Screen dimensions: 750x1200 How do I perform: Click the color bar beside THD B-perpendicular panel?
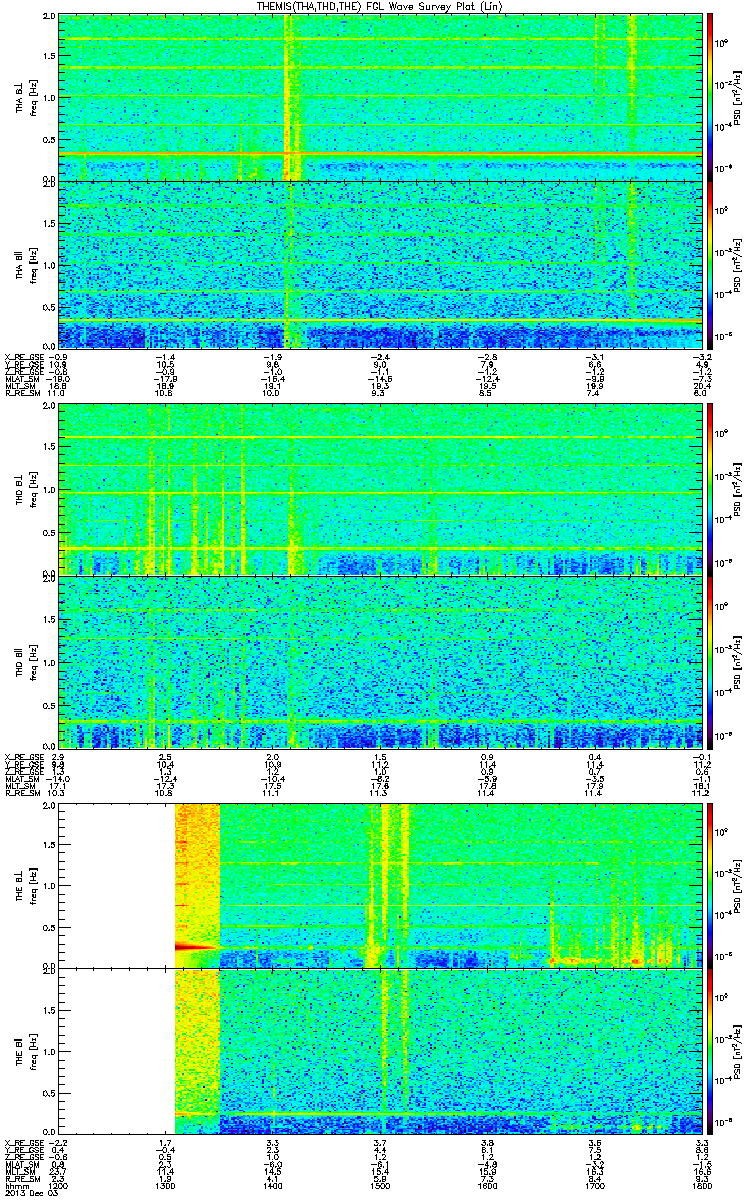[710, 489]
